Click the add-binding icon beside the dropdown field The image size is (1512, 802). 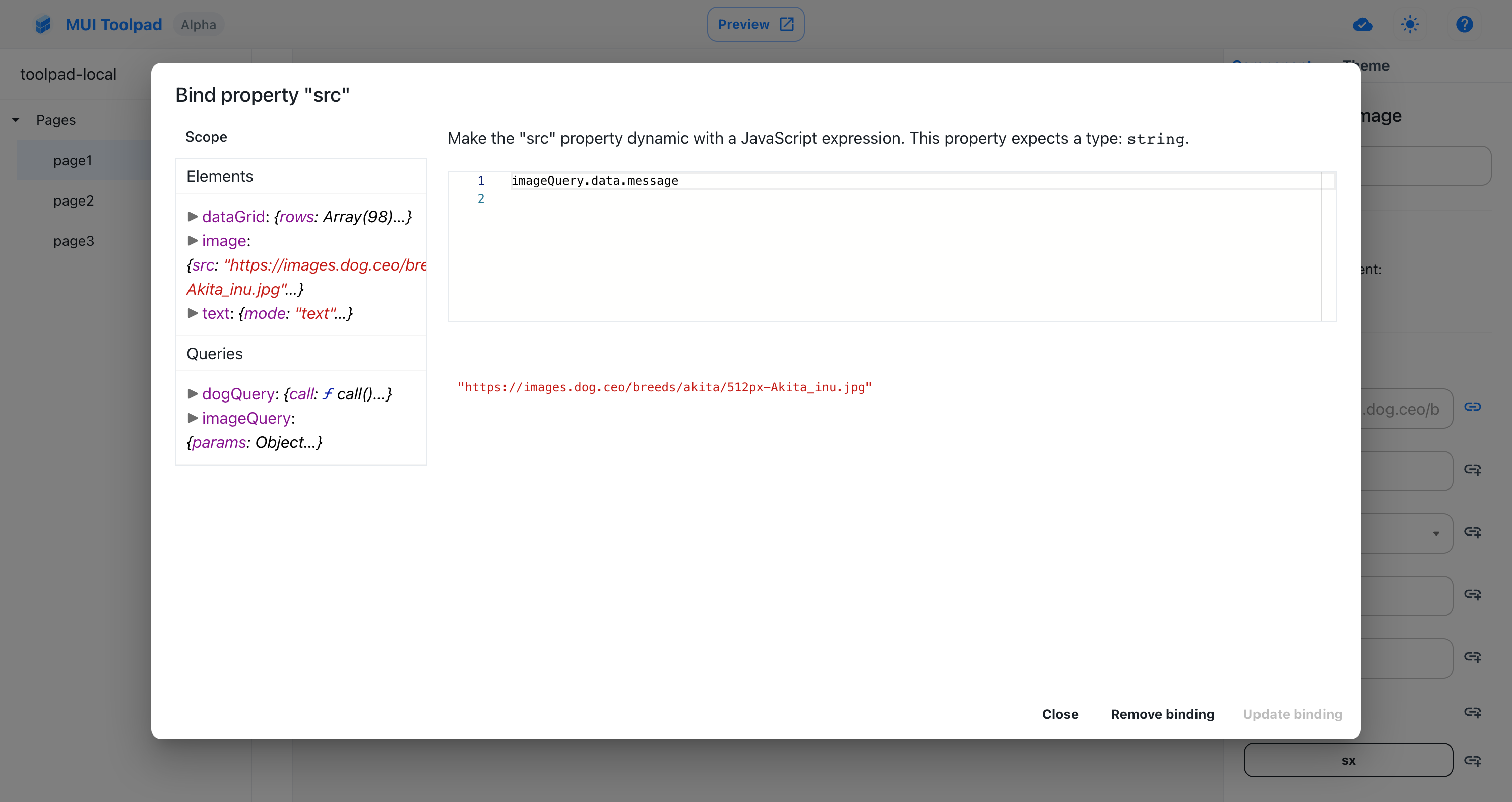coord(1473,532)
